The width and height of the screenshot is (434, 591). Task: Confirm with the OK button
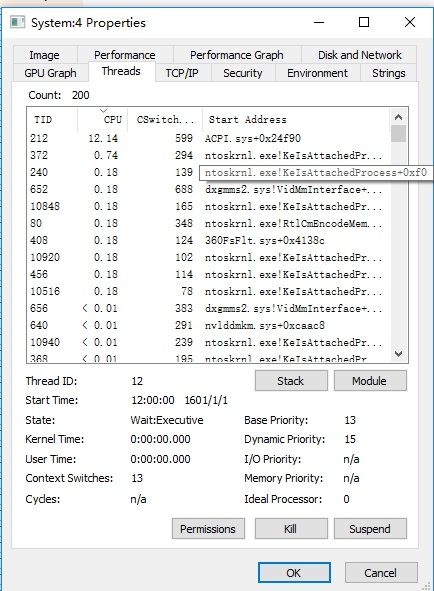pos(294,573)
